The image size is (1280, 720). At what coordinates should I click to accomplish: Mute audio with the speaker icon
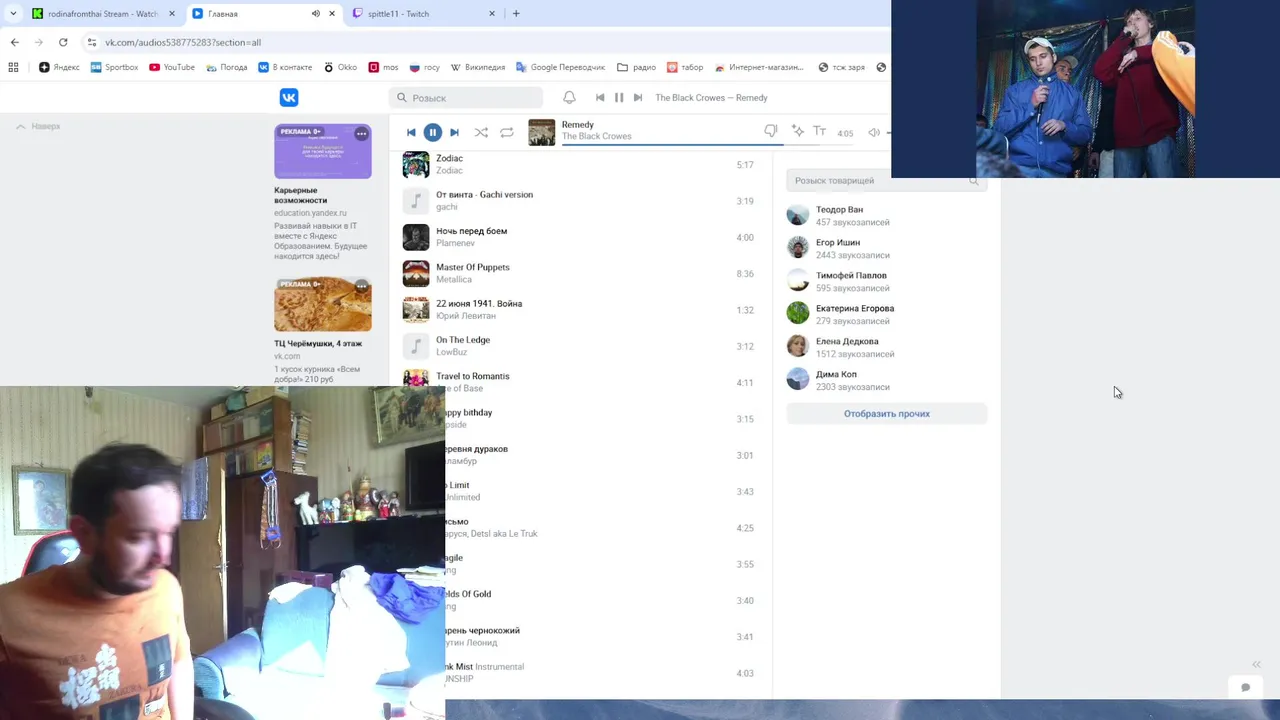coord(874,132)
